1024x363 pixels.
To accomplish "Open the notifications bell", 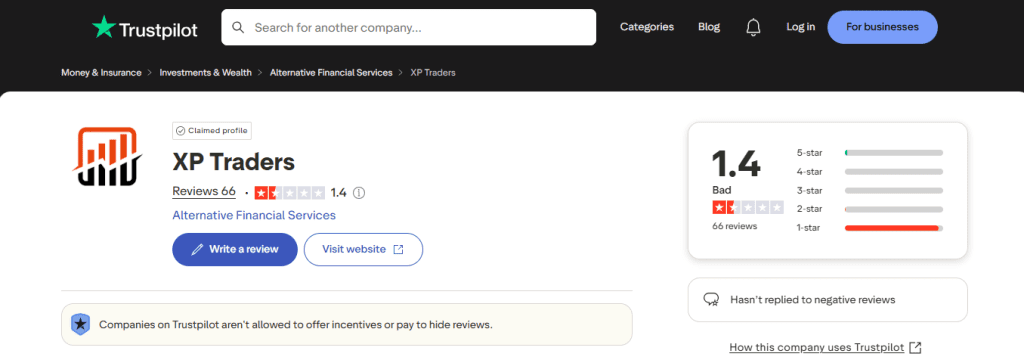I will click(753, 27).
